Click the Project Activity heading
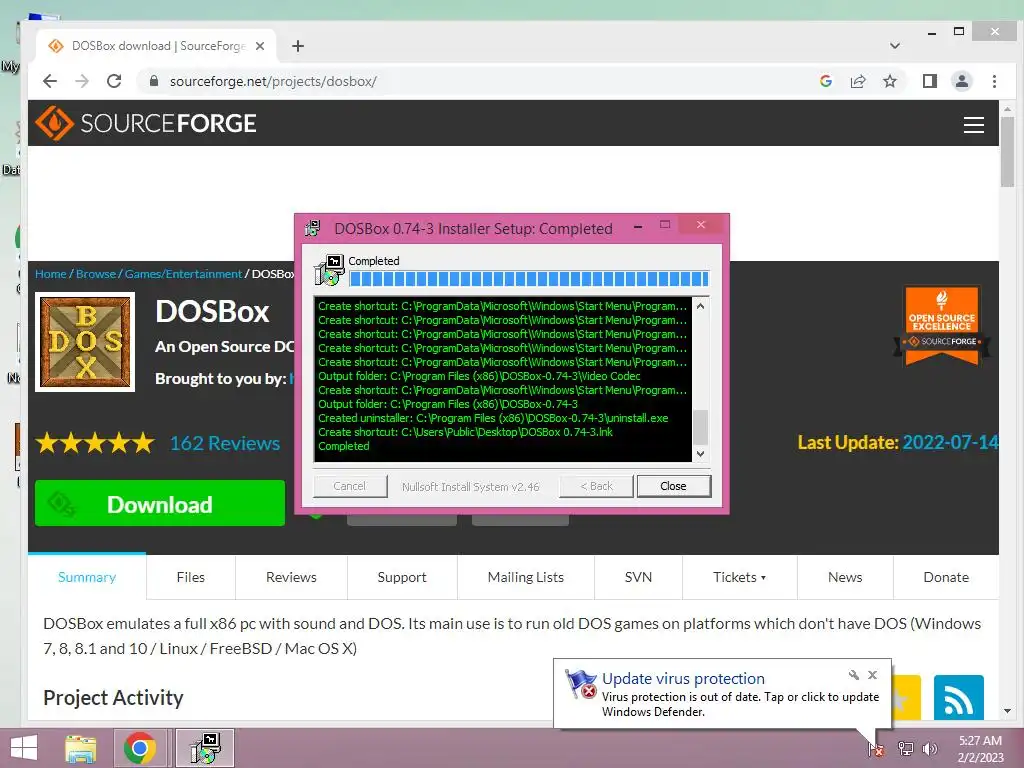 point(113,697)
